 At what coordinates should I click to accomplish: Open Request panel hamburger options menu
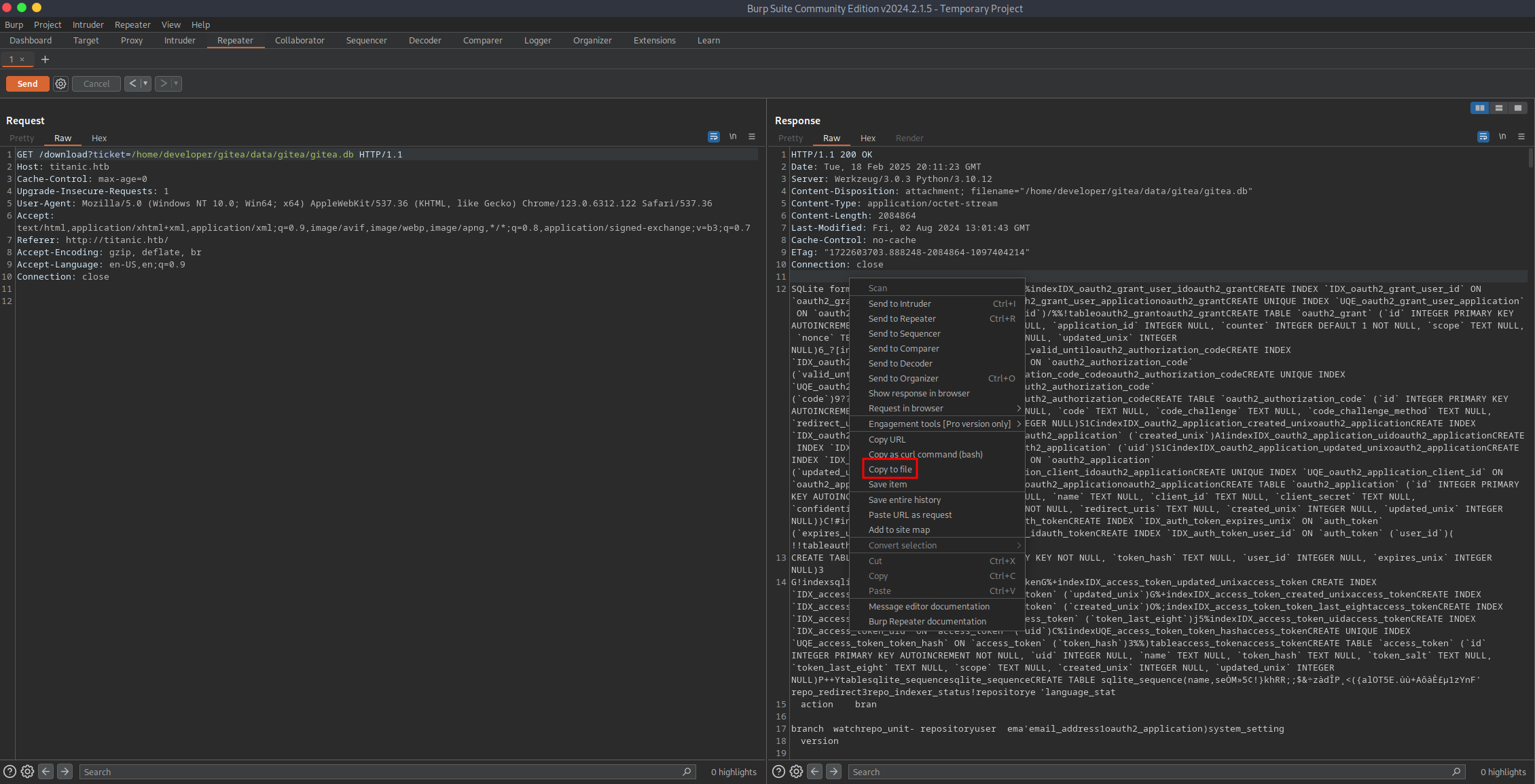pos(752,136)
